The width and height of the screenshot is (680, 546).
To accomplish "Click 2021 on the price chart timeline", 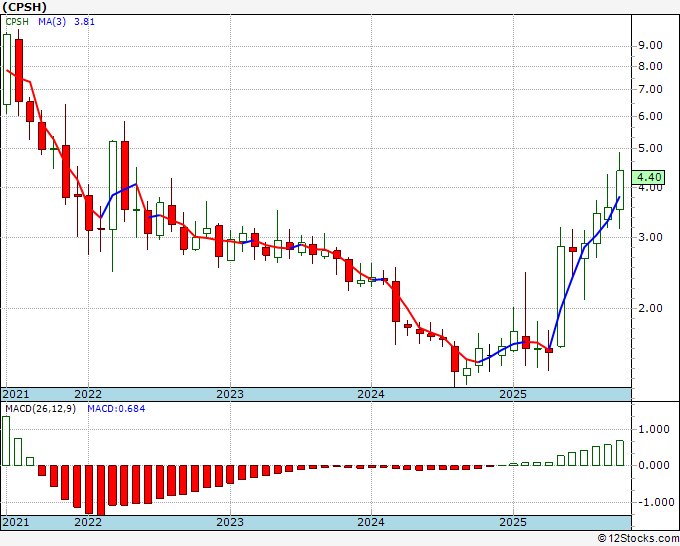I will [x=16, y=394].
